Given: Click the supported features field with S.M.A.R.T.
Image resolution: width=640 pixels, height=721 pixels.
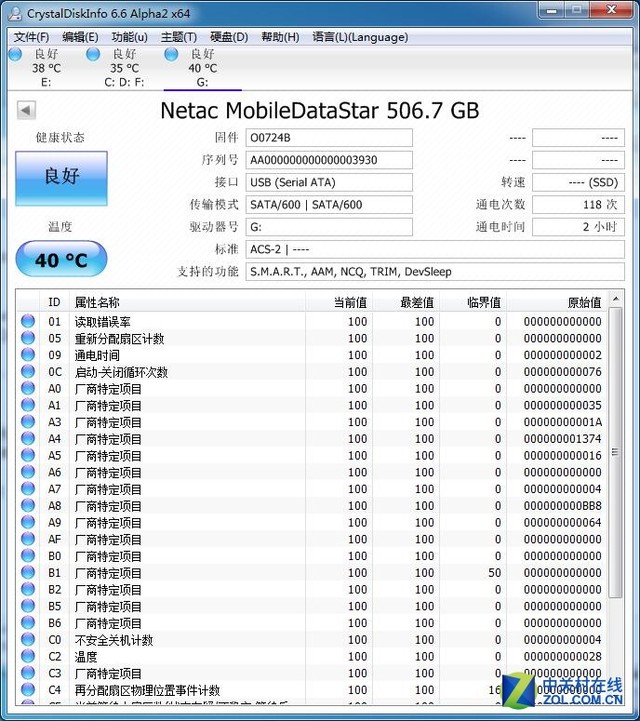Looking at the screenshot, I should pyautogui.click(x=435, y=272).
